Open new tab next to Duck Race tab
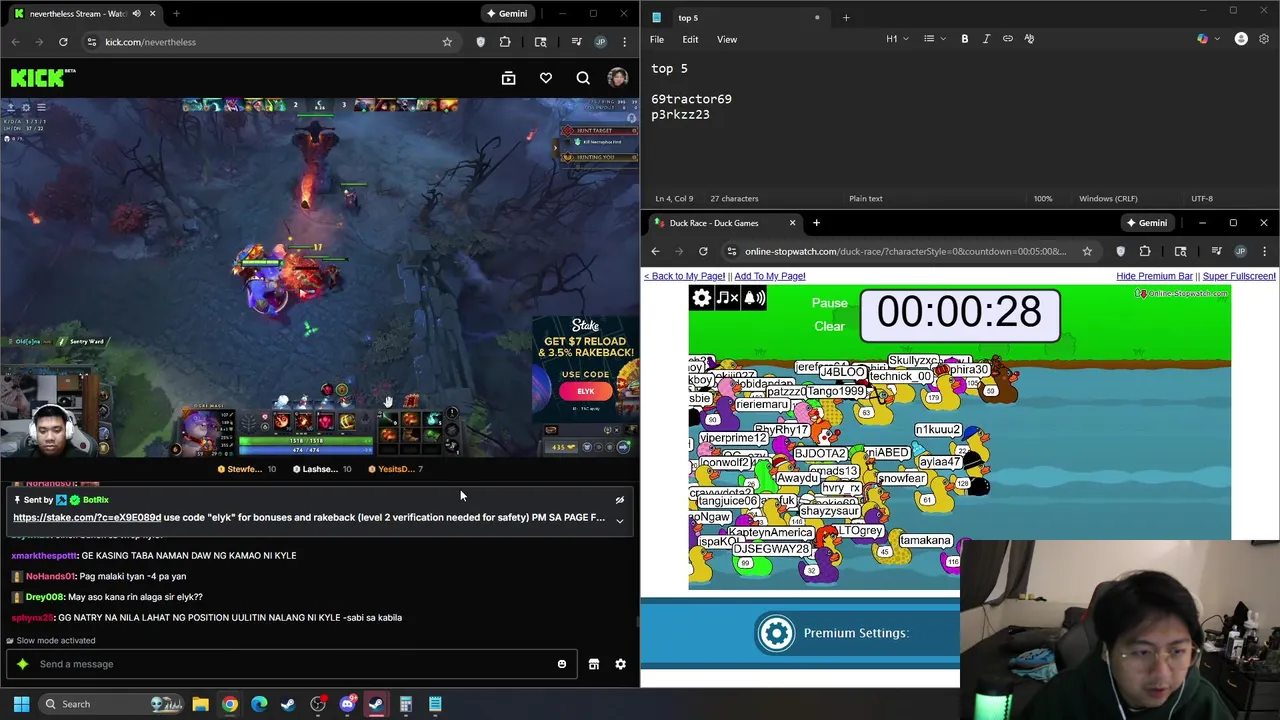 coord(816,223)
